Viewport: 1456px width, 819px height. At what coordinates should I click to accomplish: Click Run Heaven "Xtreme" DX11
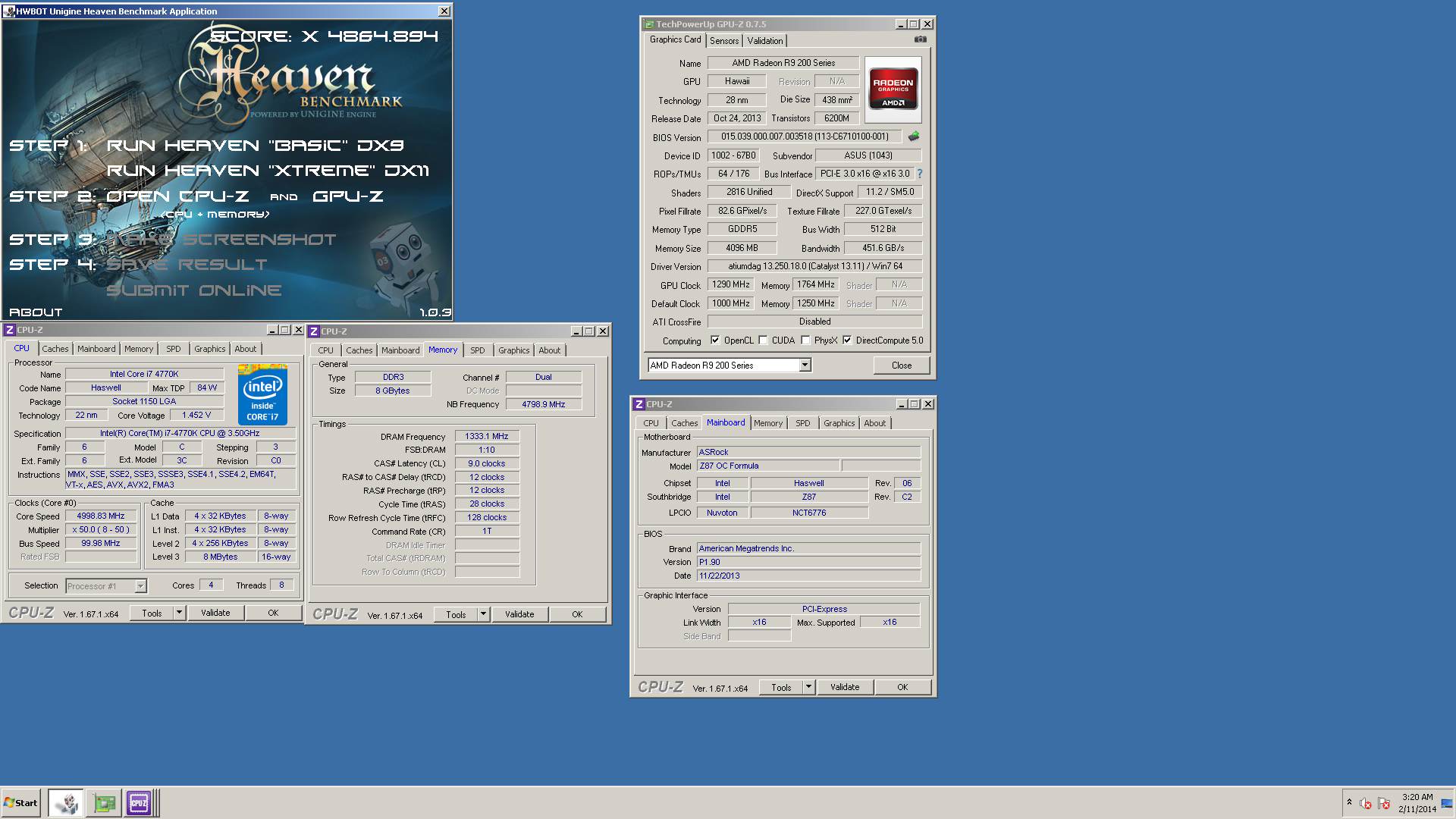point(268,171)
